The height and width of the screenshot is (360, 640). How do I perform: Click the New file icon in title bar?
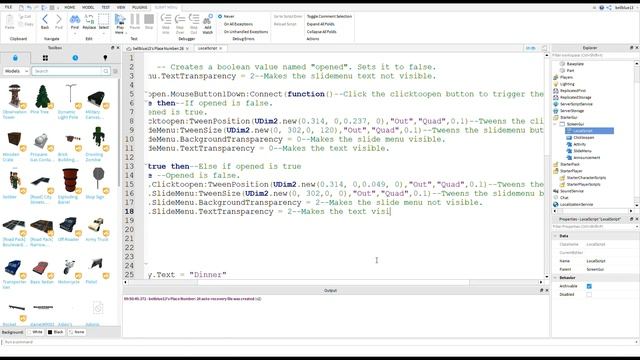[x=21, y=7]
